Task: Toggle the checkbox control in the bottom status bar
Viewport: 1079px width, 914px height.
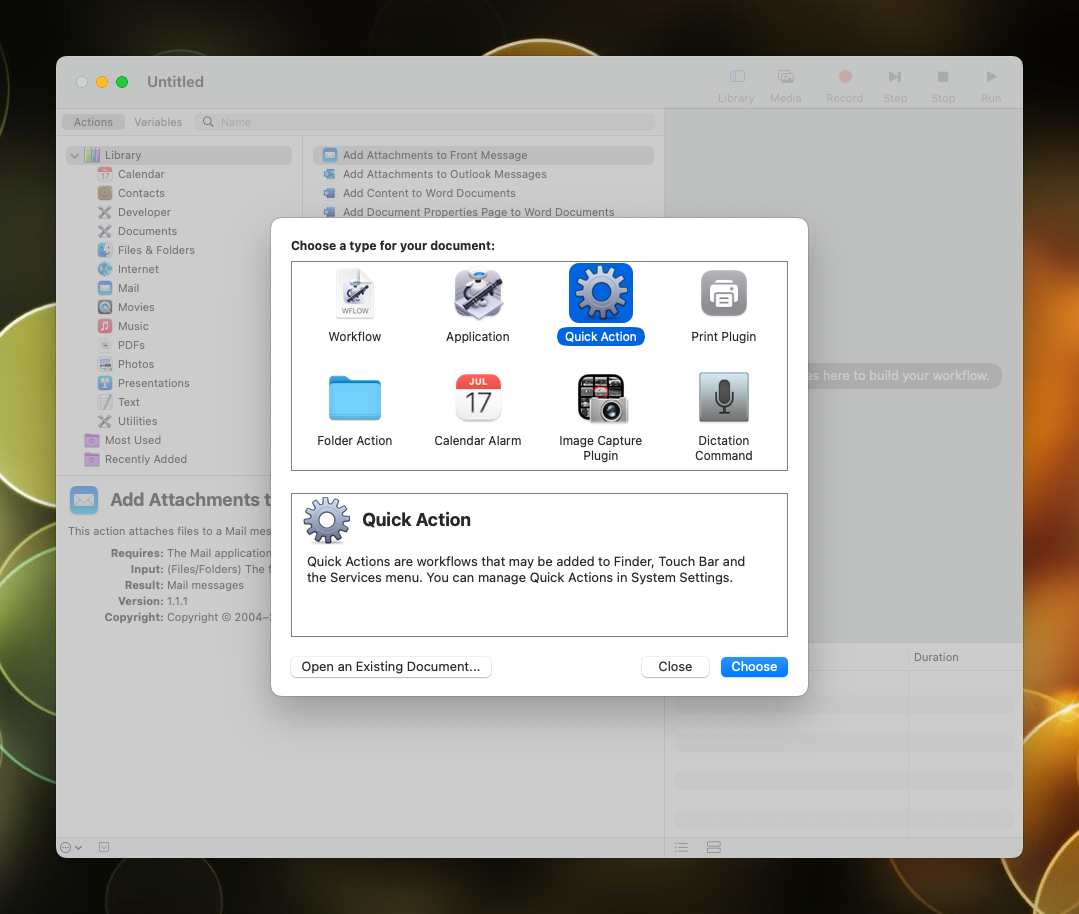Action: 104,847
